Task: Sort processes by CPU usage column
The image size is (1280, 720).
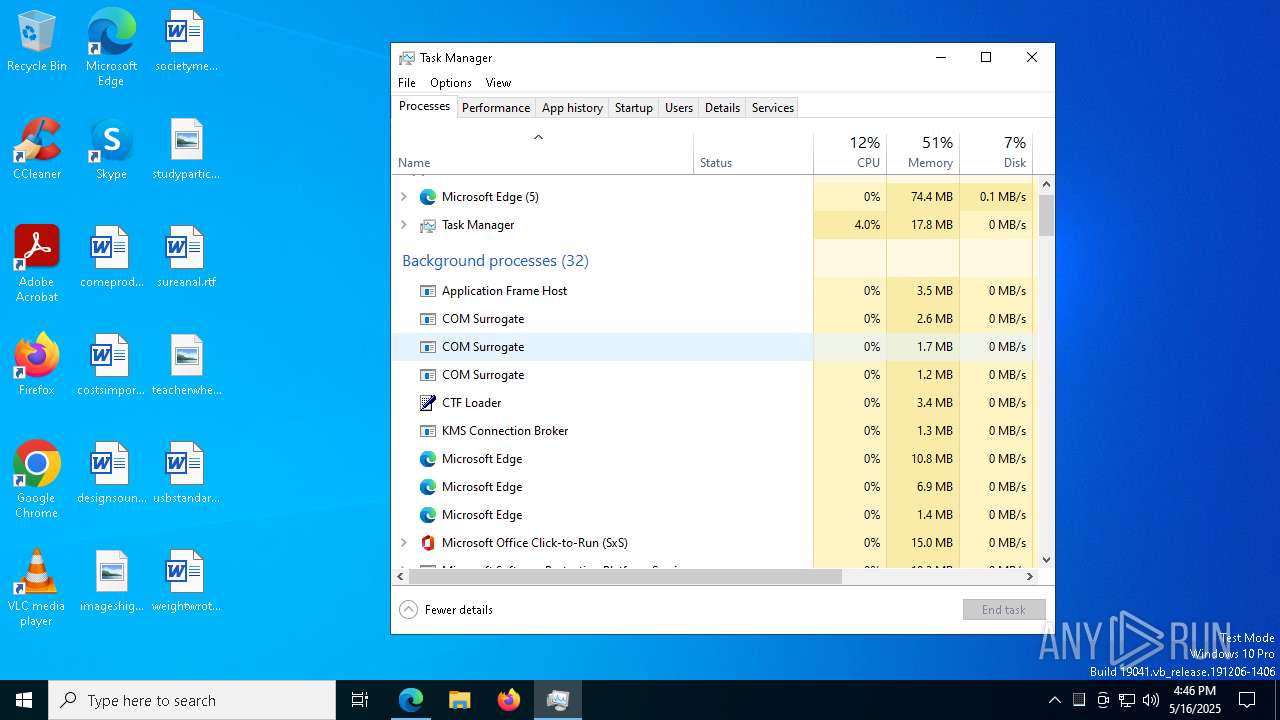Action: [850, 153]
